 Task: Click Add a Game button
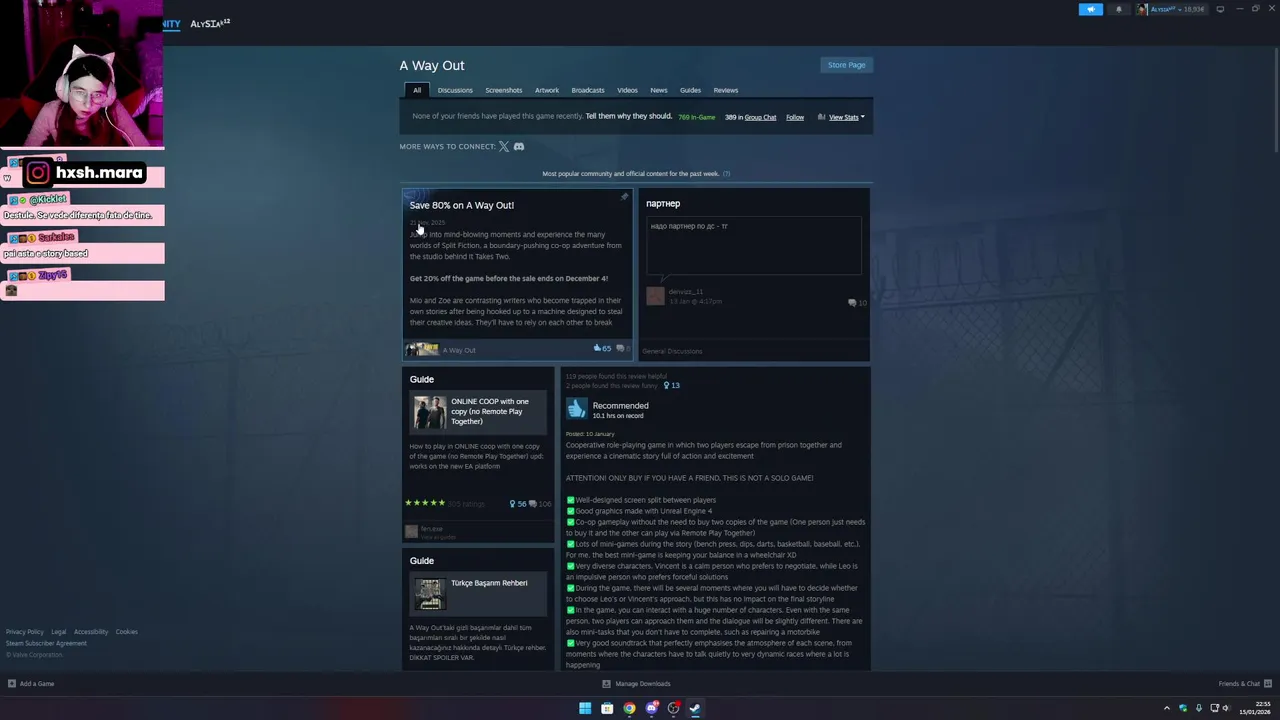[x=31, y=684]
